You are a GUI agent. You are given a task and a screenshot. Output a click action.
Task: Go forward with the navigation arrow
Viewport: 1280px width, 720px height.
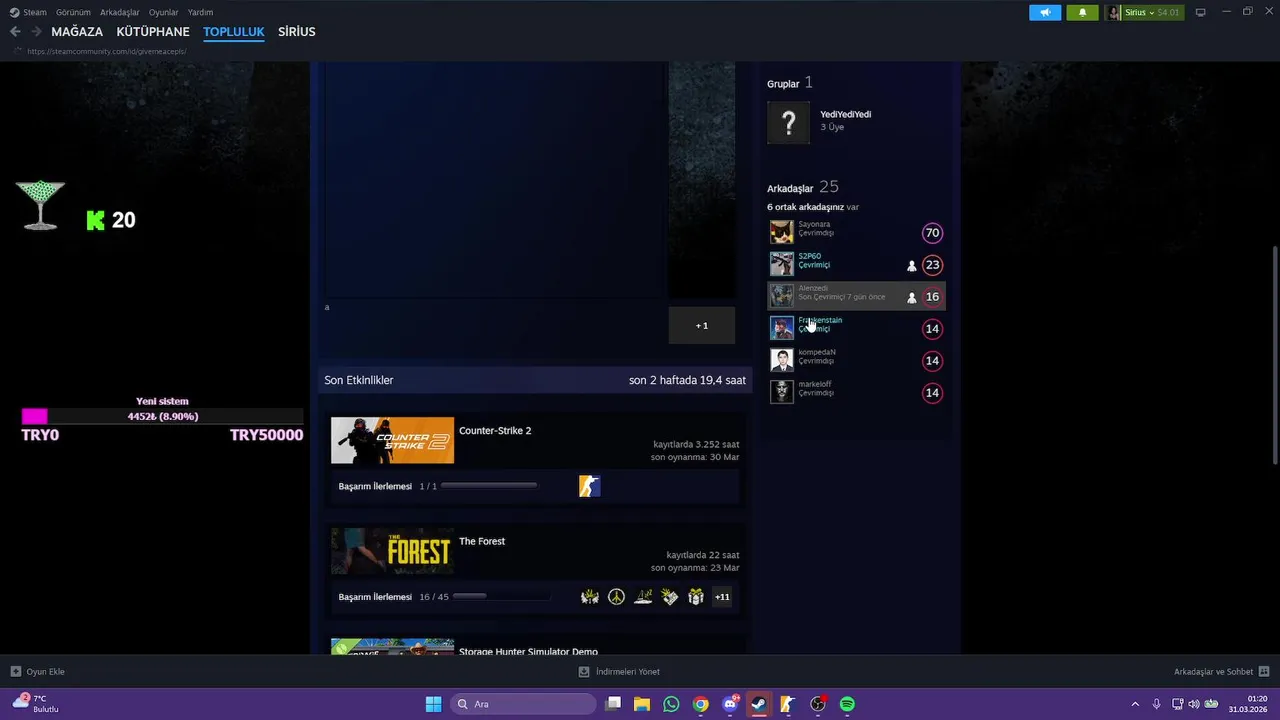pyautogui.click(x=36, y=32)
